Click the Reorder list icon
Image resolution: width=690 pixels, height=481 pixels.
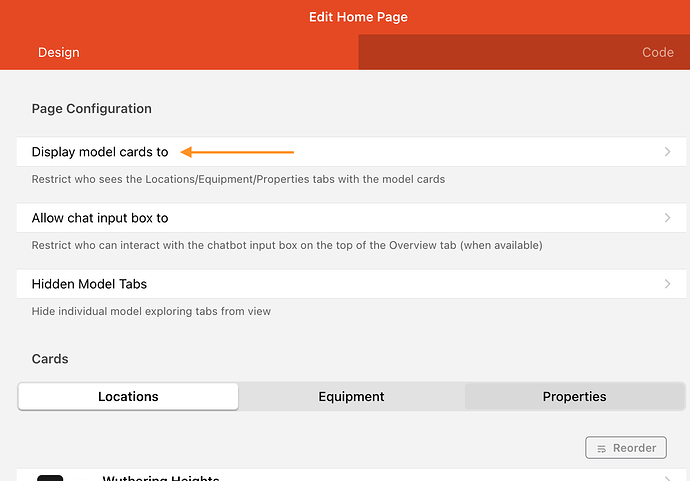(601, 448)
